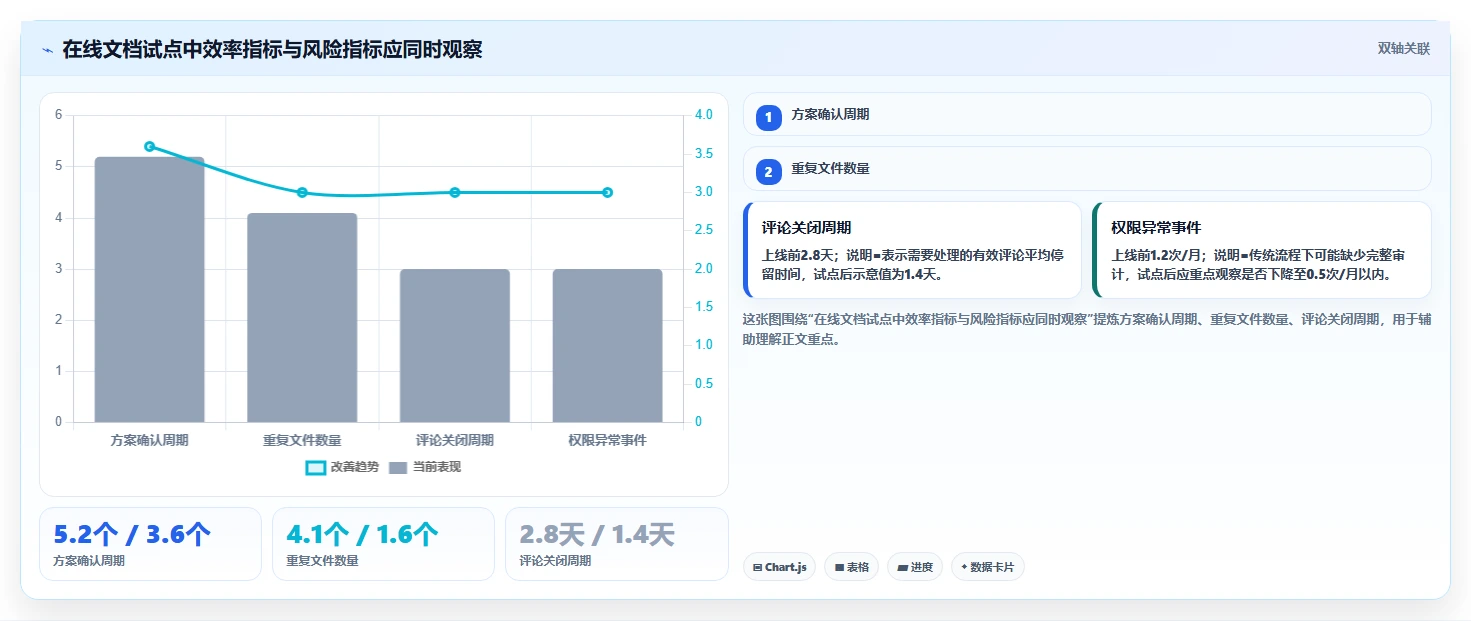Select the 表格 tag
The height and width of the screenshot is (621, 1471).
tap(851, 567)
